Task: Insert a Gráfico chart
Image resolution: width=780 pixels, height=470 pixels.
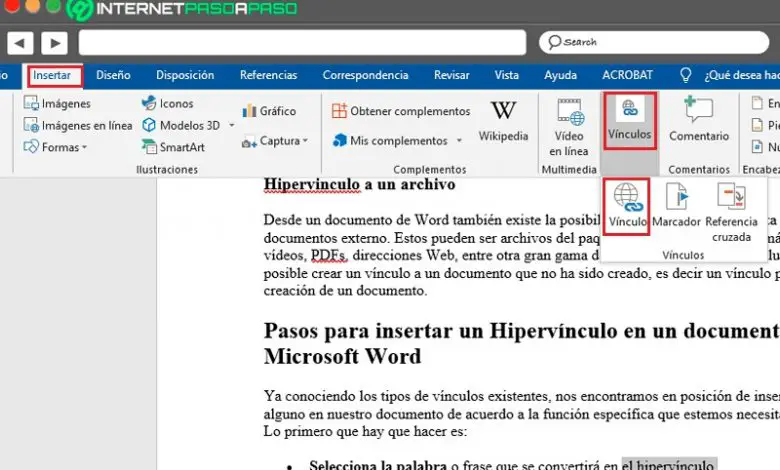Action: pyautogui.click(x=269, y=111)
